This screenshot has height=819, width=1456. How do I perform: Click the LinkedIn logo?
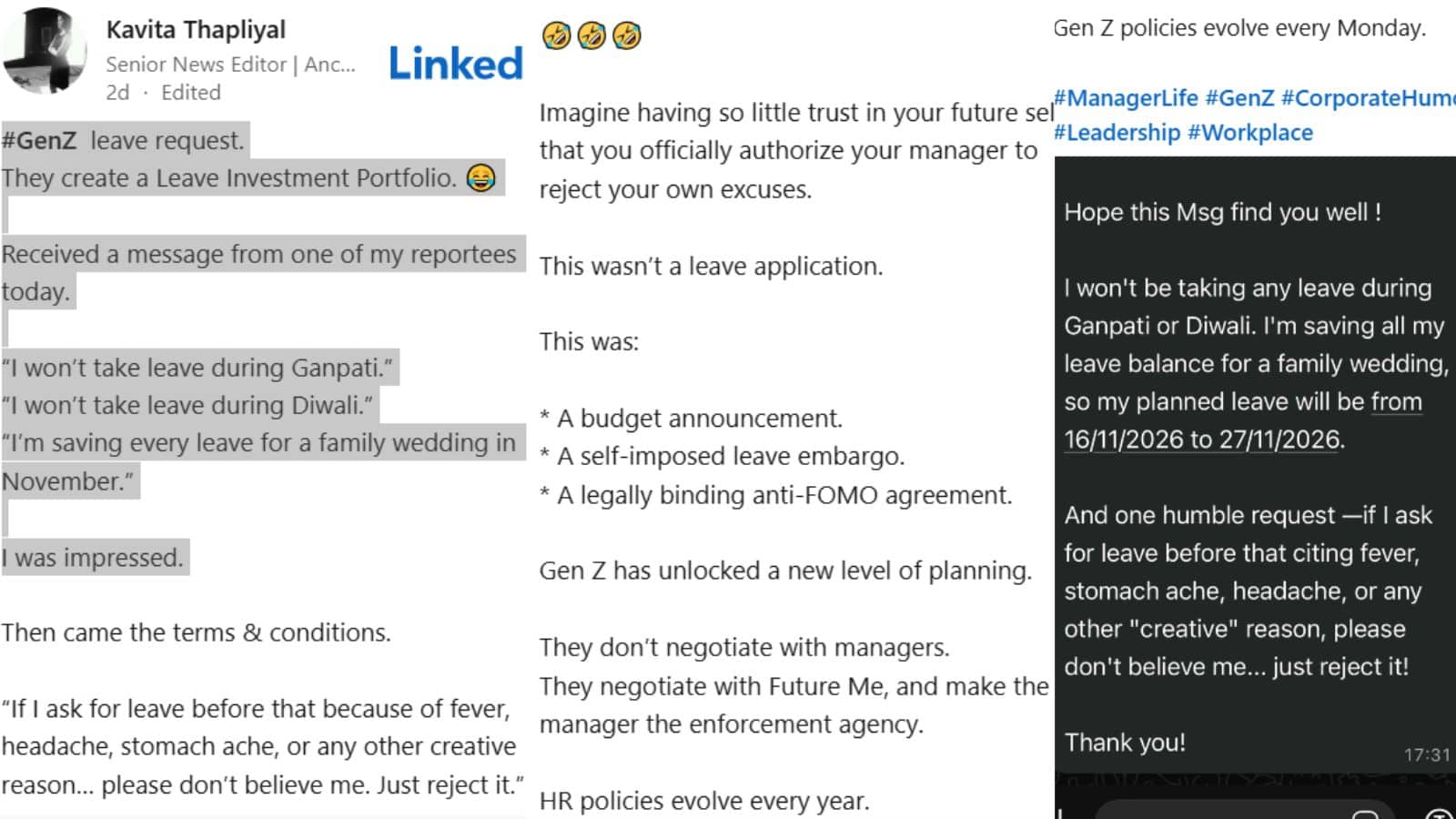tap(456, 64)
